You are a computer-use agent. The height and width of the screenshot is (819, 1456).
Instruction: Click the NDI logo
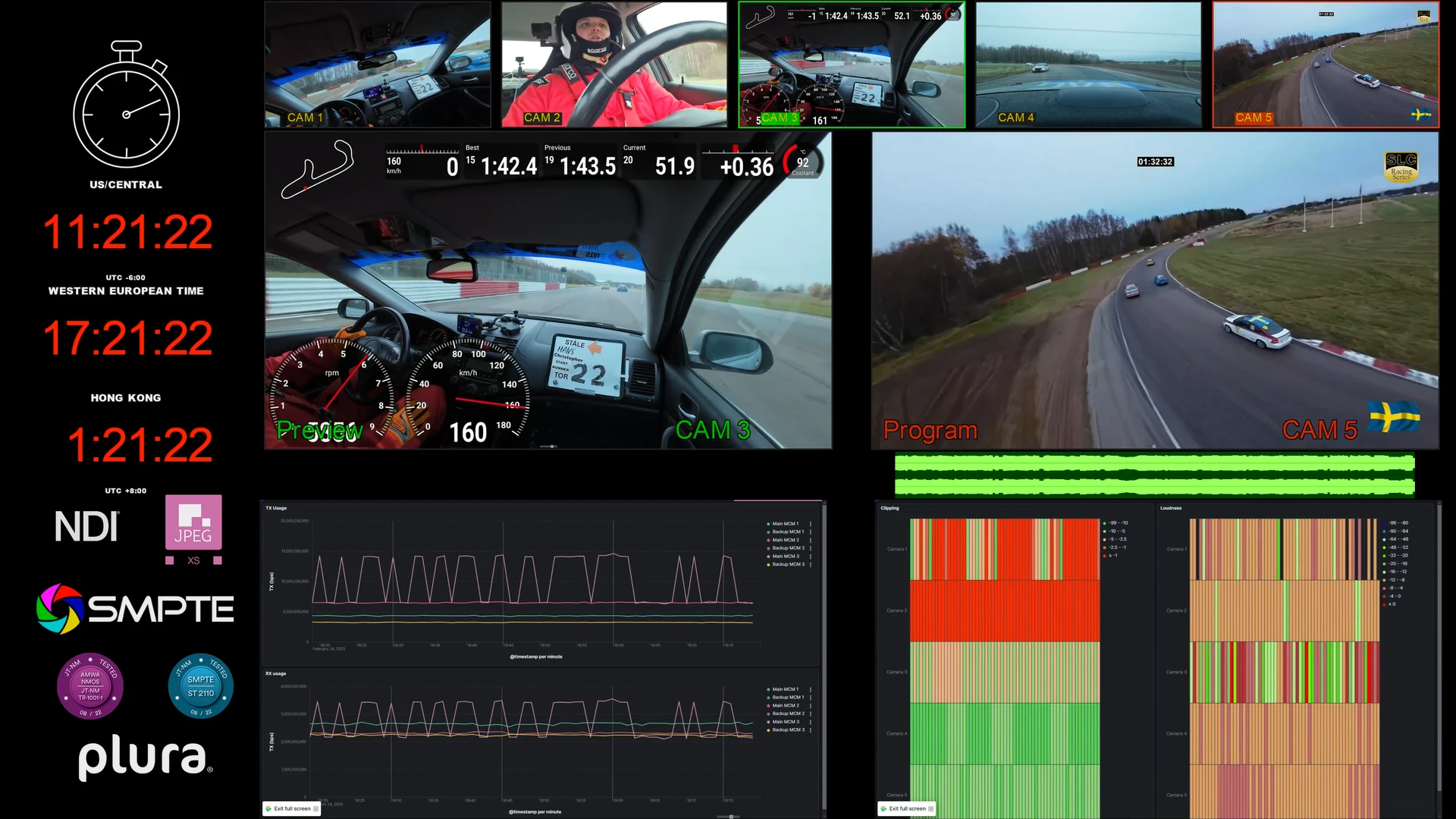pyautogui.click(x=86, y=526)
